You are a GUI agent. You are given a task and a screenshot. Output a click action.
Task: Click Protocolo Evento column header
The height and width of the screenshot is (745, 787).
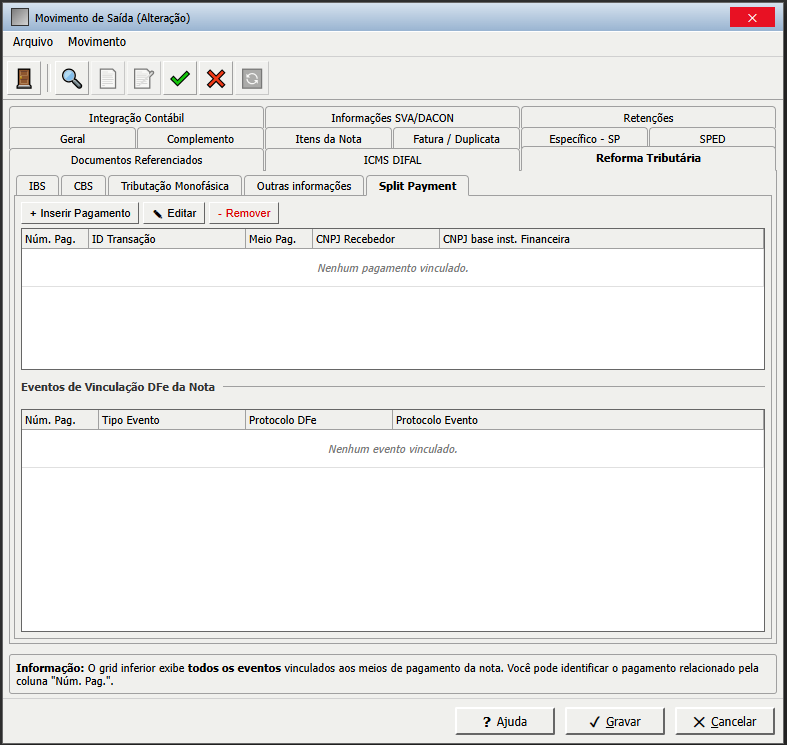point(578,420)
